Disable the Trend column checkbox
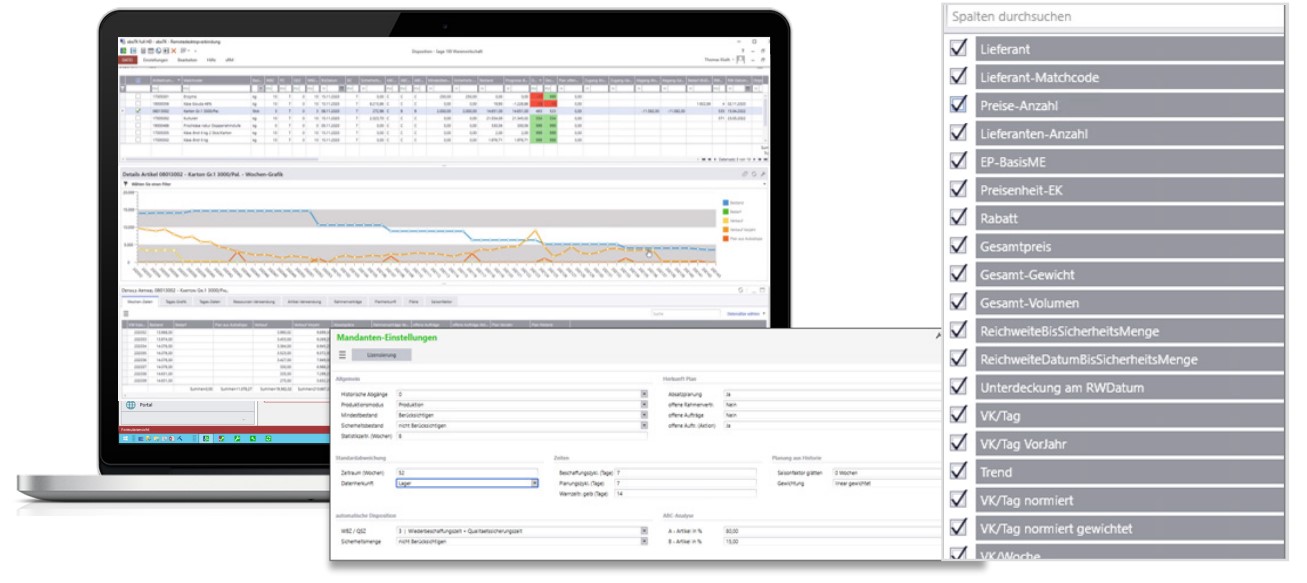Viewport: 1307px width, 583px height. point(959,471)
